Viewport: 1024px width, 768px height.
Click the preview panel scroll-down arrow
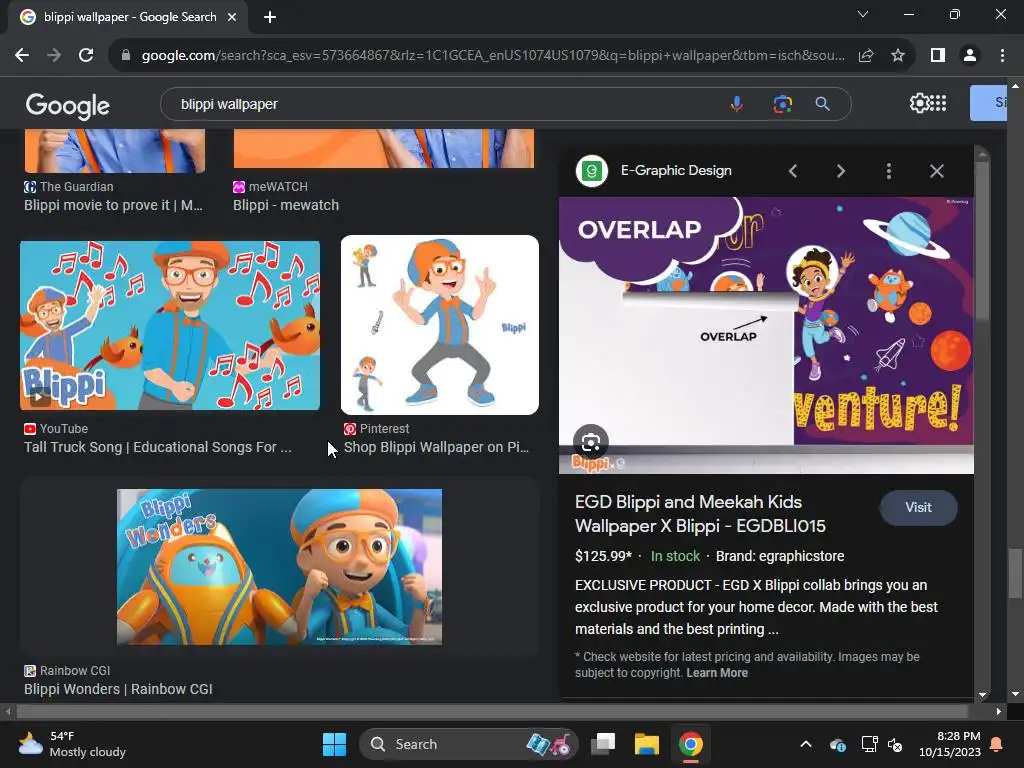tap(982, 695)
